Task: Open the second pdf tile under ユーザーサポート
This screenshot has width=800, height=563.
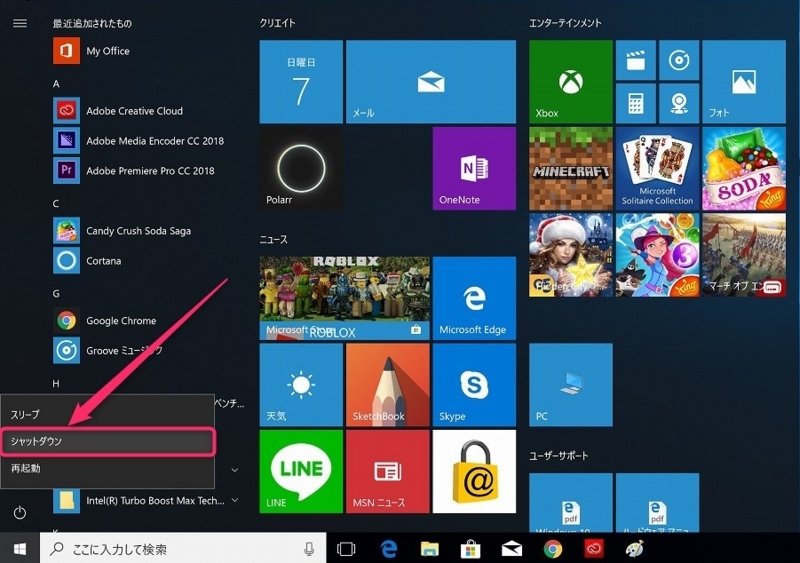Action: click(x=657, y=502)
